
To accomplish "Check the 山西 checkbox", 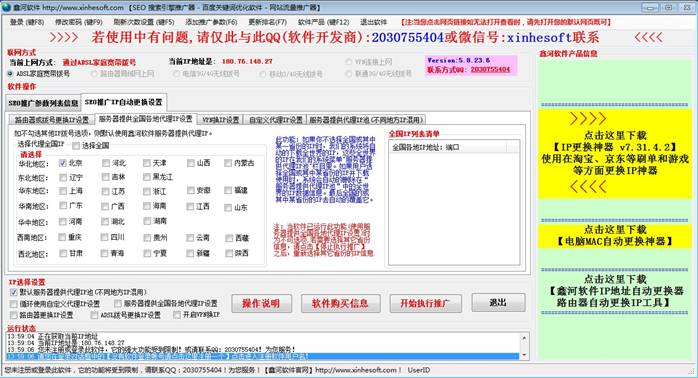I will (x=191, y=163).
